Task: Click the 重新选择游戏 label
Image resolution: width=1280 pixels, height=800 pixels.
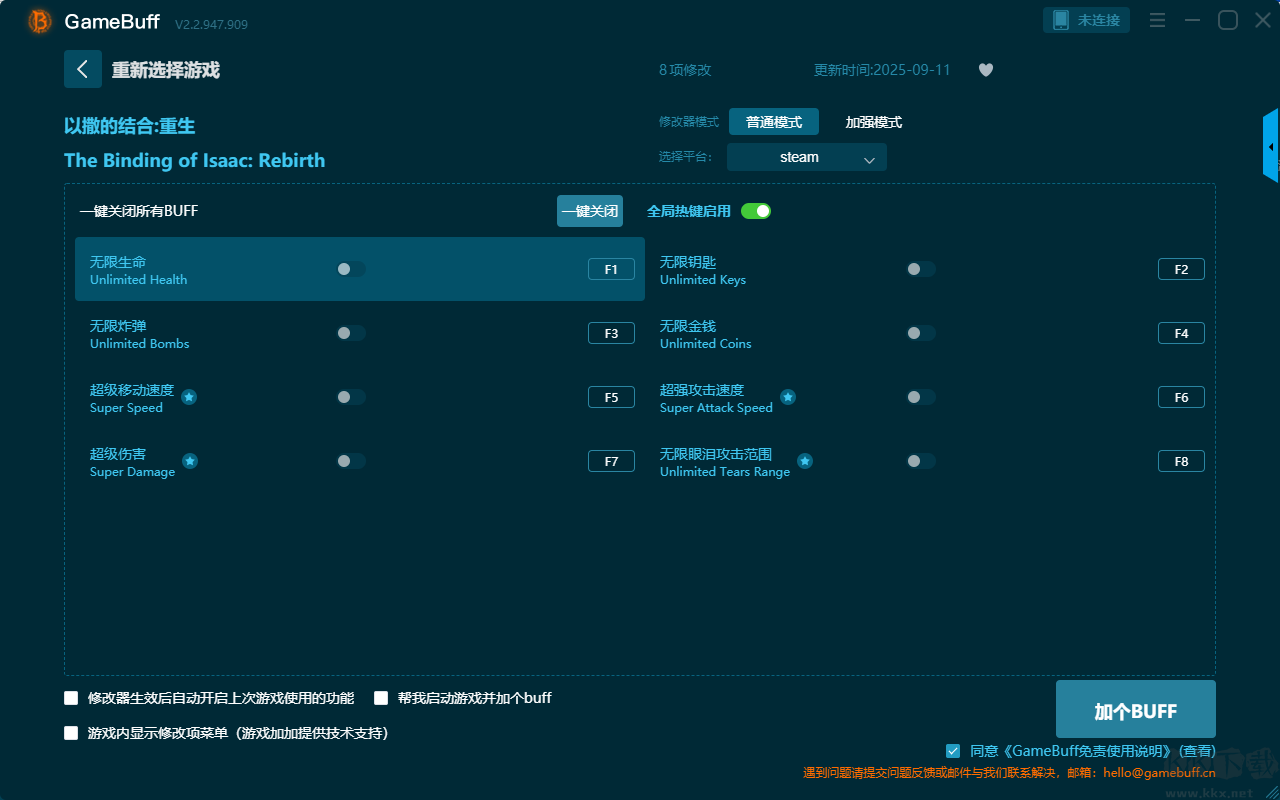Action: tap(166, 70)
